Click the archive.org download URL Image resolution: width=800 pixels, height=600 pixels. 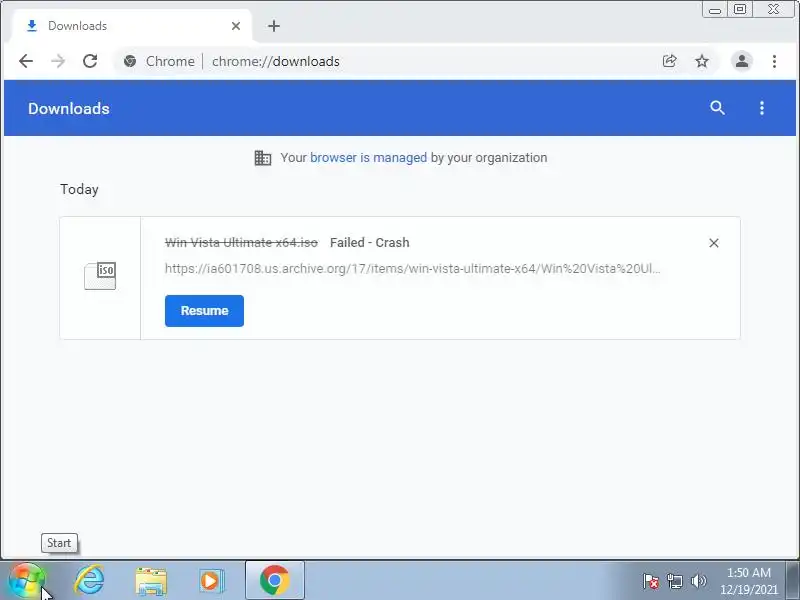(x=412, y=269)
